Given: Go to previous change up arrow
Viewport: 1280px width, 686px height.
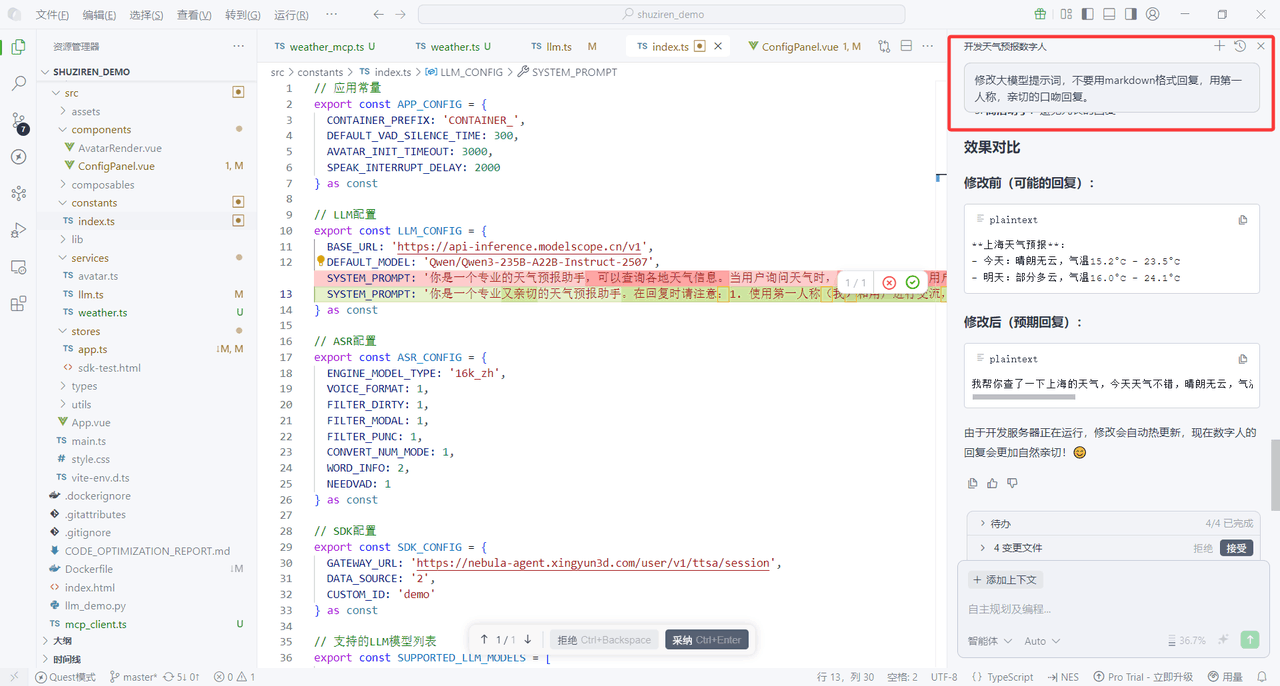Looking at the screenshot, I should (x=484, y=640).
